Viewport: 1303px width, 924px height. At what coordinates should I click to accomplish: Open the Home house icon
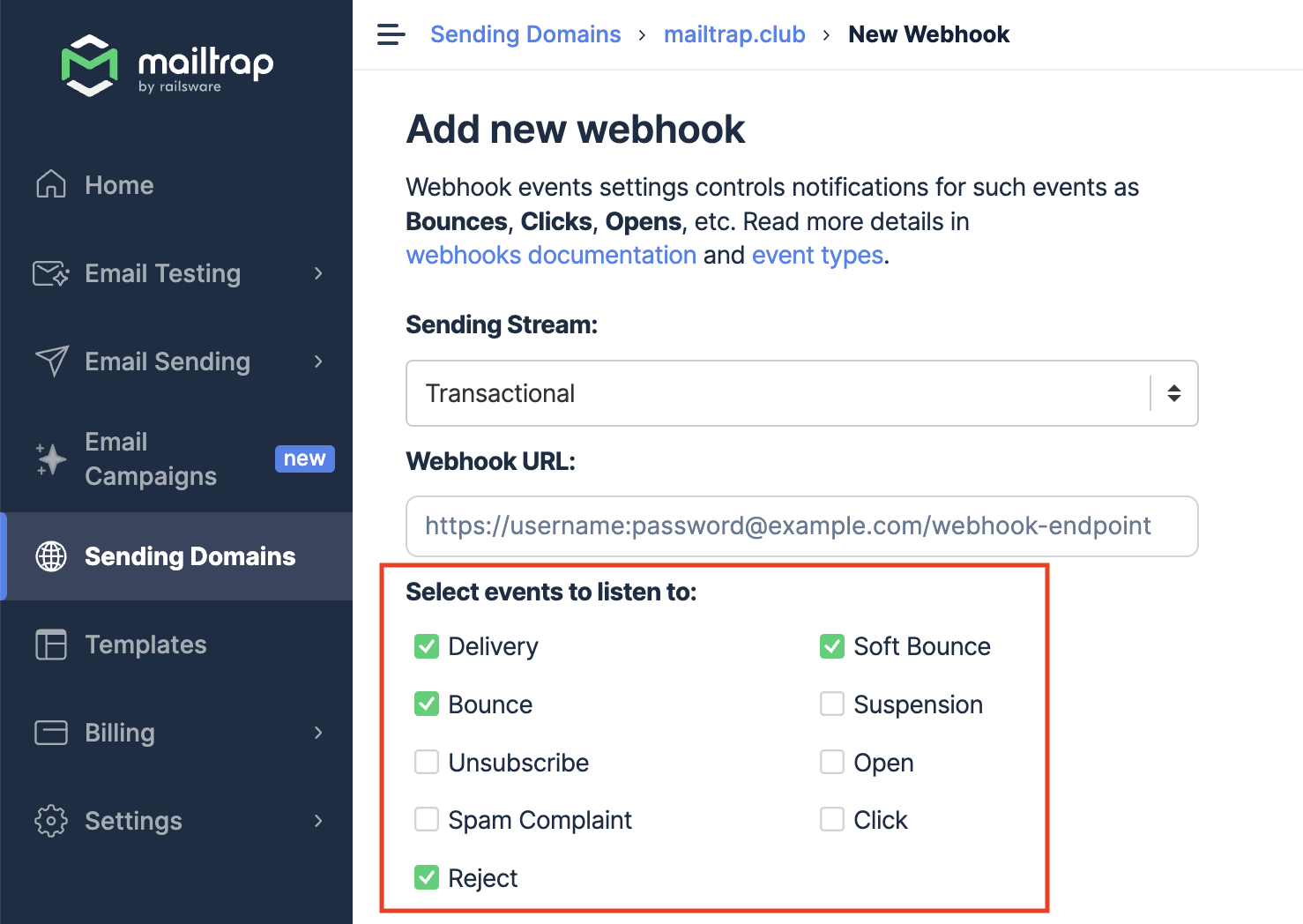click(51, 184)
